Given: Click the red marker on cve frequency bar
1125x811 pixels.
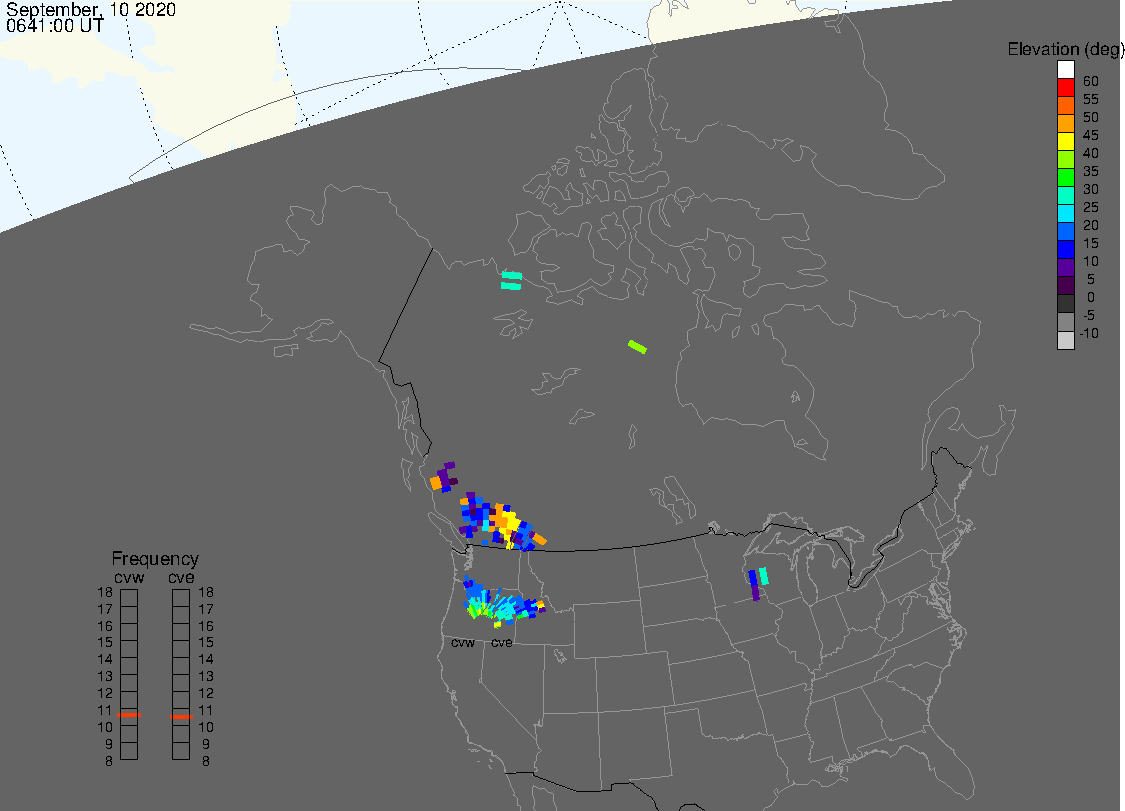Looking at the screenshot, I should pos(182,716).
